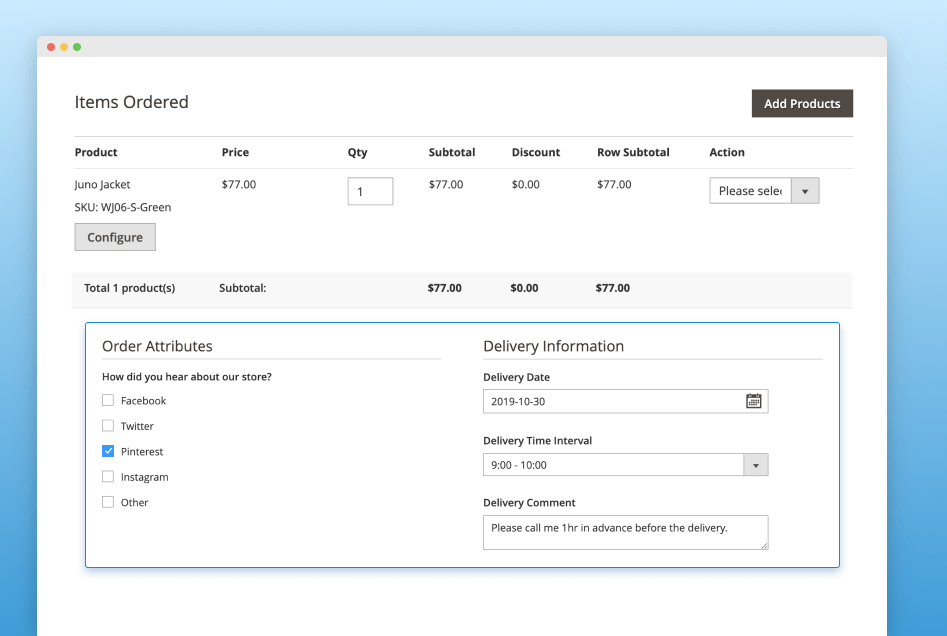Tick the Instagram checkbox
This screenshot has width=947, height=636.
coord(108,477)
